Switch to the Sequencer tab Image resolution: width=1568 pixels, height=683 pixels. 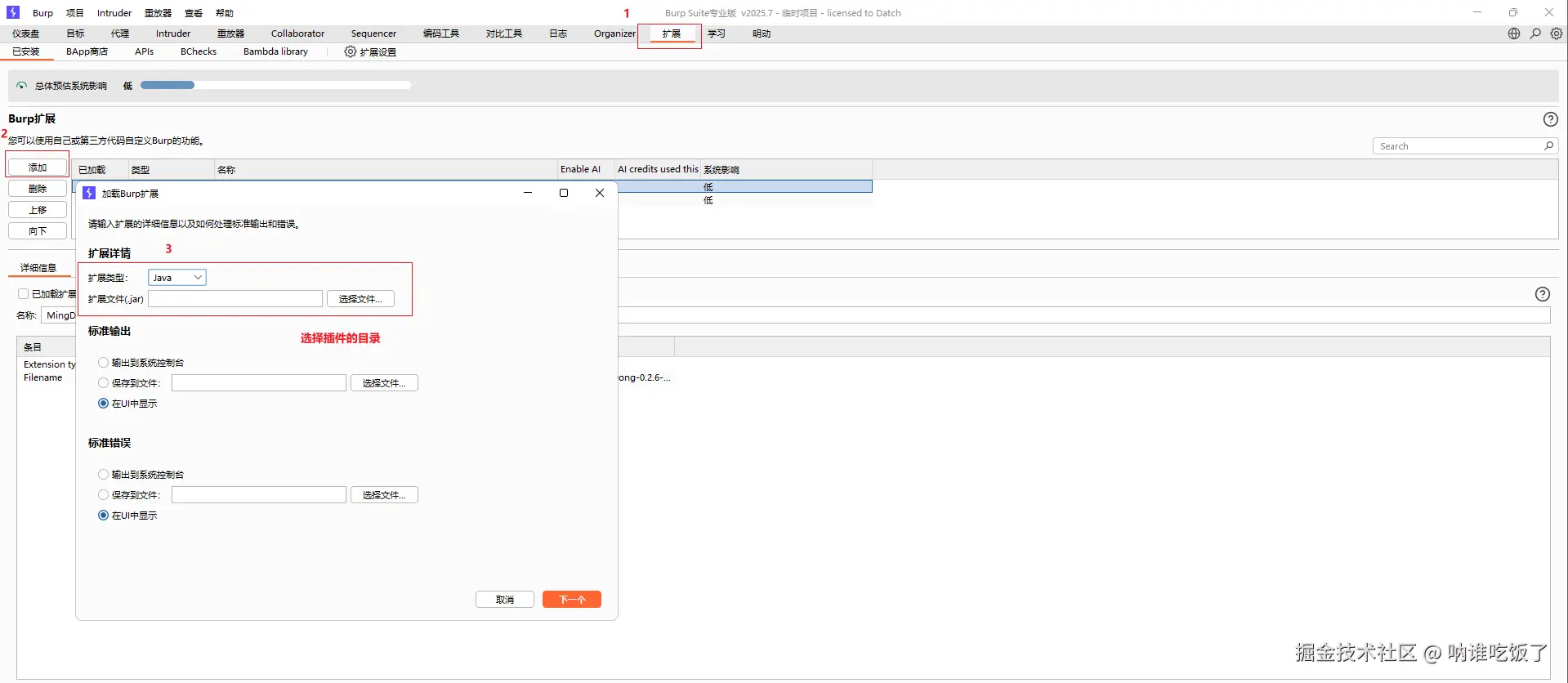pyautogui.click(x=373, y=33)
